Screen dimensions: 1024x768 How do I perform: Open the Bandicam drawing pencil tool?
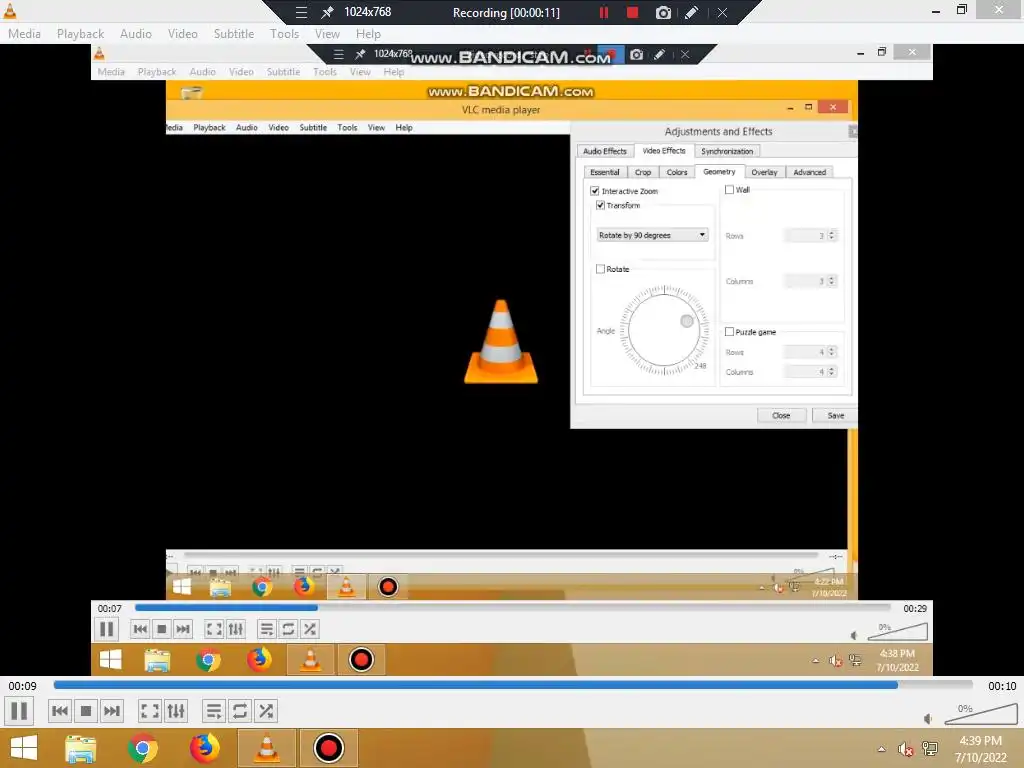pyautogui.click(x=692, y=12)
